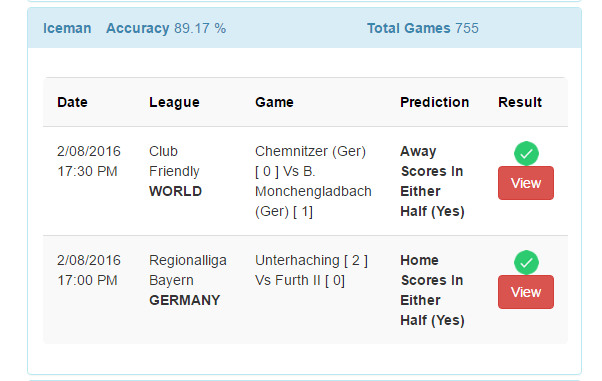602x381 pixels.
Task: Open the Iceman tipster profile link
Action: coord(67,28)
